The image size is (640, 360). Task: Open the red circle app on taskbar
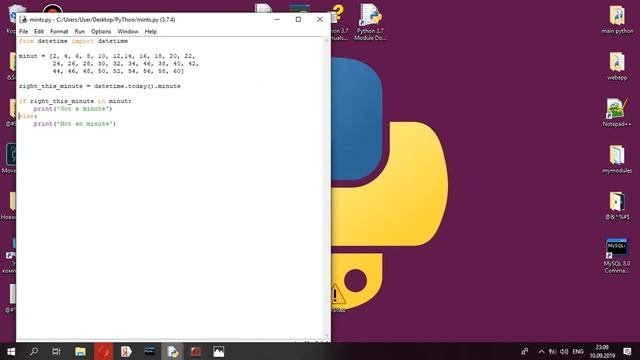[x=103, y=351]
